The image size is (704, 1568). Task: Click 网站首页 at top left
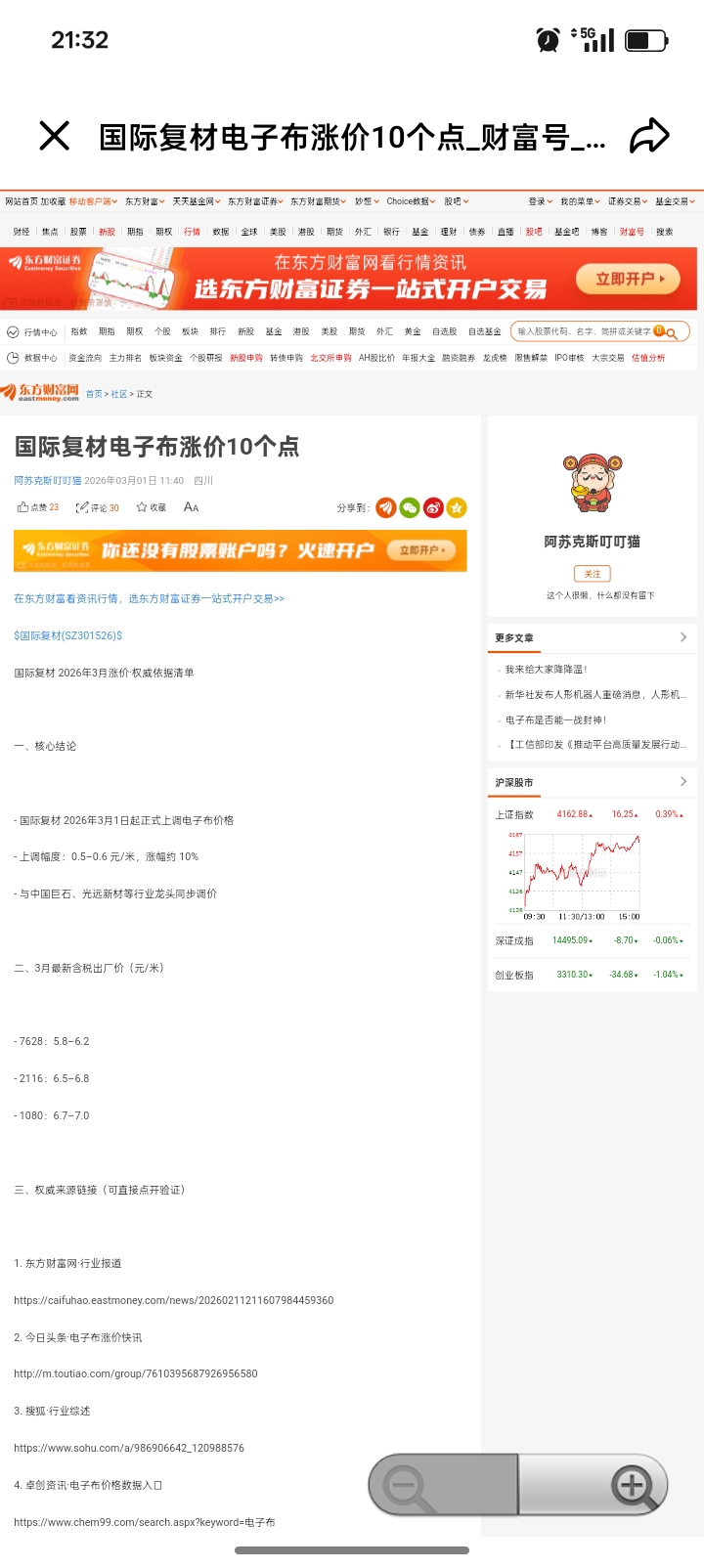[x=21, y=201]
